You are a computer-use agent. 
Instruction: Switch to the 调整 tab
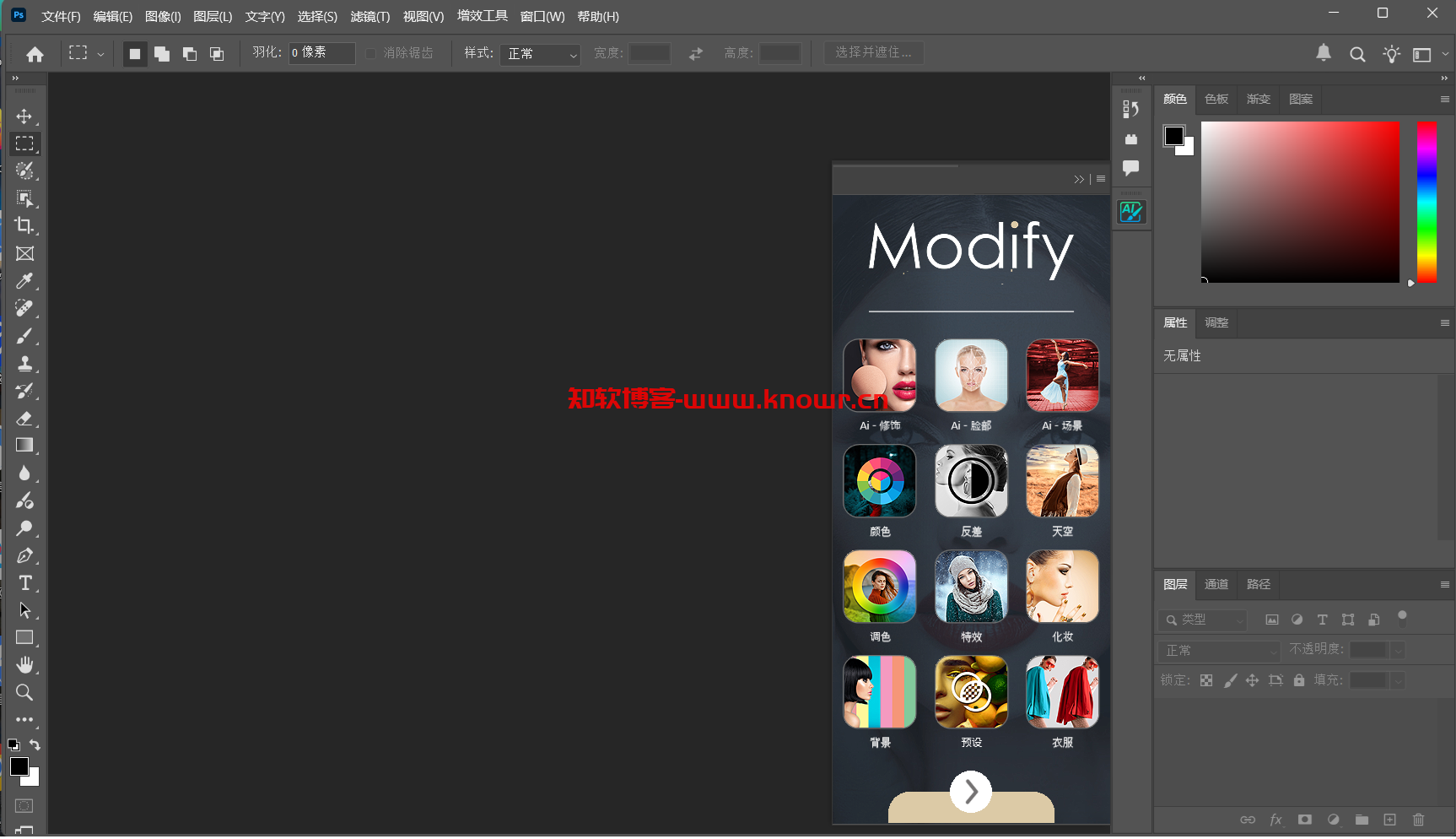point(1216,322)
